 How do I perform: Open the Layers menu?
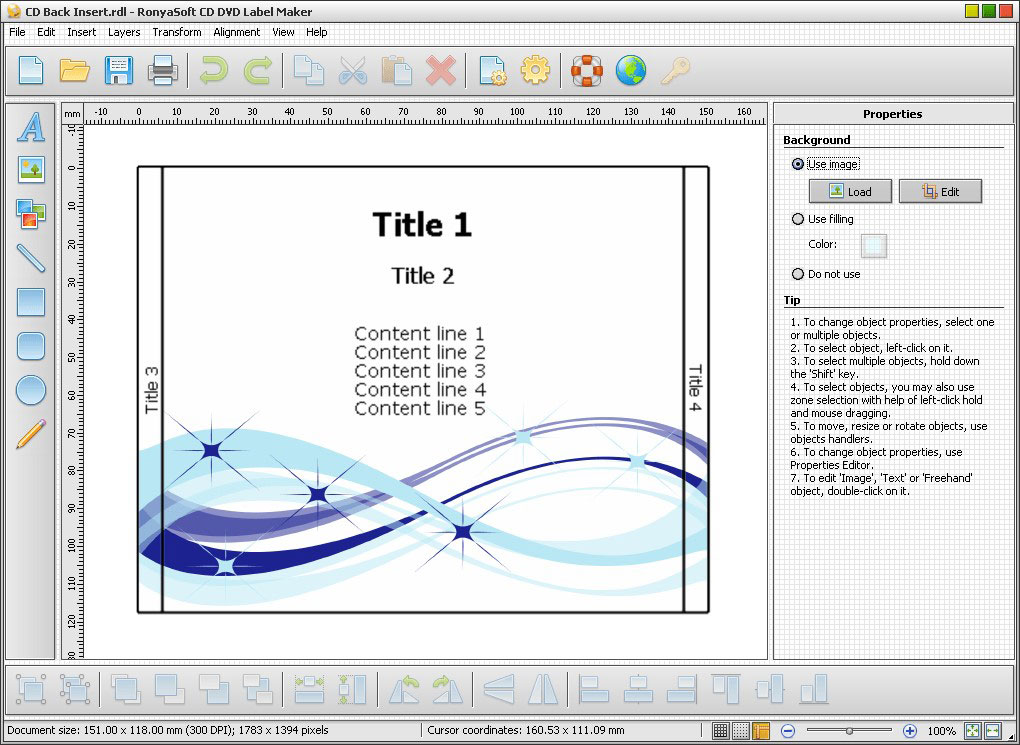point(124,32)
